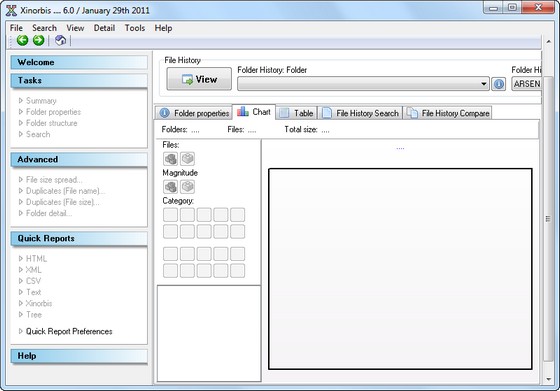Click the scroll down arrow at the bottom right
This screenshot has height=391, width=560.
548,379
